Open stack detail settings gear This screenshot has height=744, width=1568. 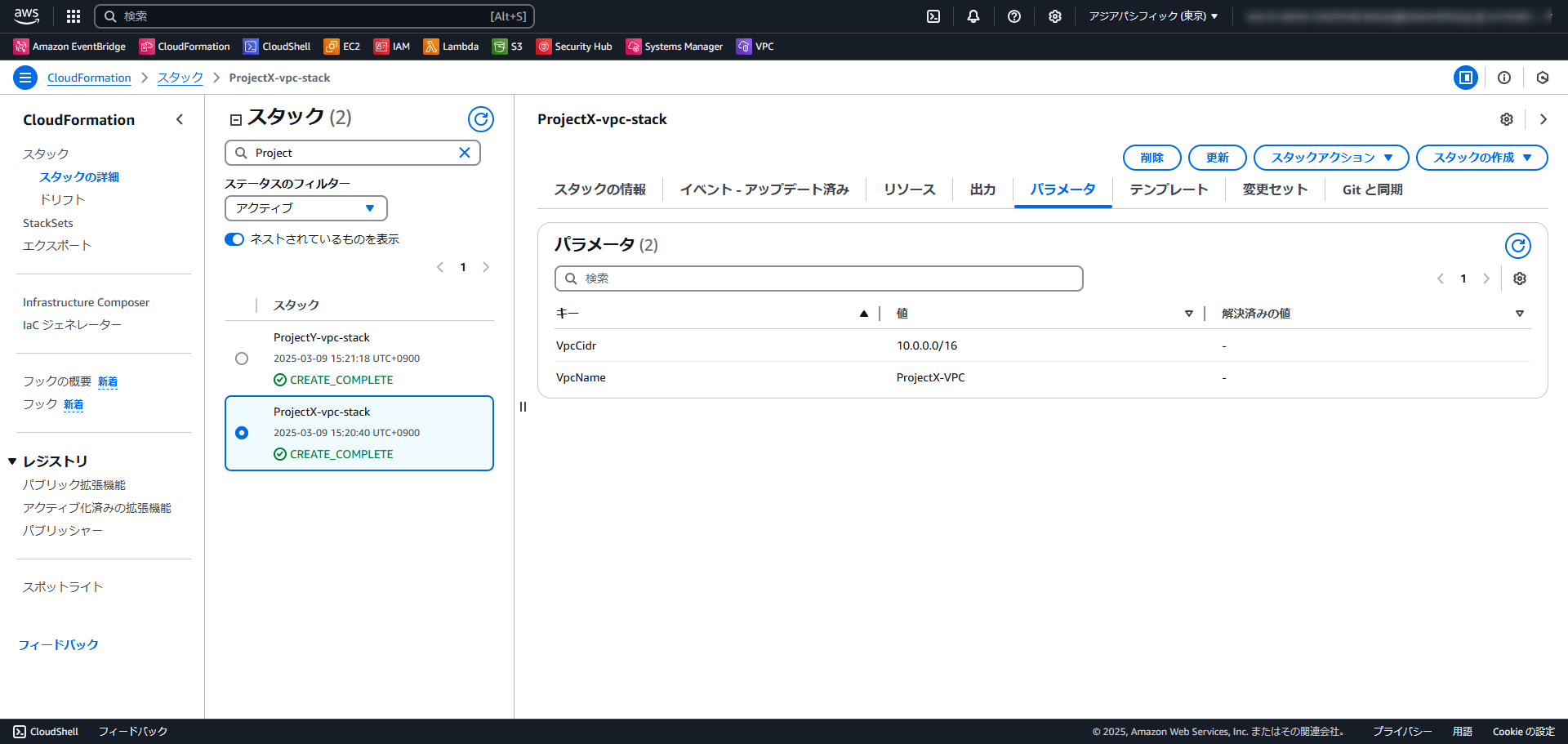(x=1507, y=119)
